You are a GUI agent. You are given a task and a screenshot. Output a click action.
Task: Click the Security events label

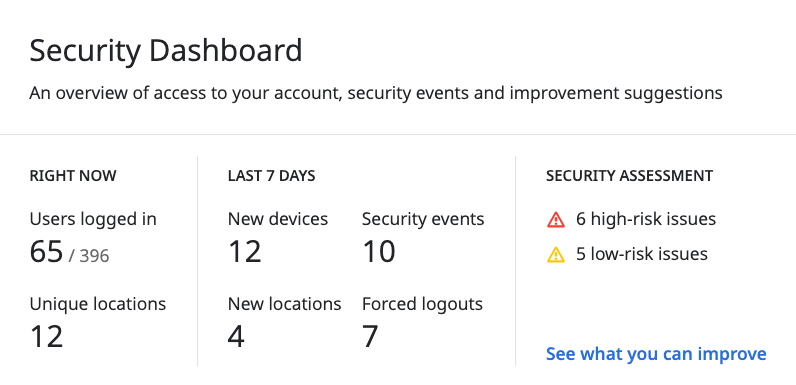tap(423, 219)
